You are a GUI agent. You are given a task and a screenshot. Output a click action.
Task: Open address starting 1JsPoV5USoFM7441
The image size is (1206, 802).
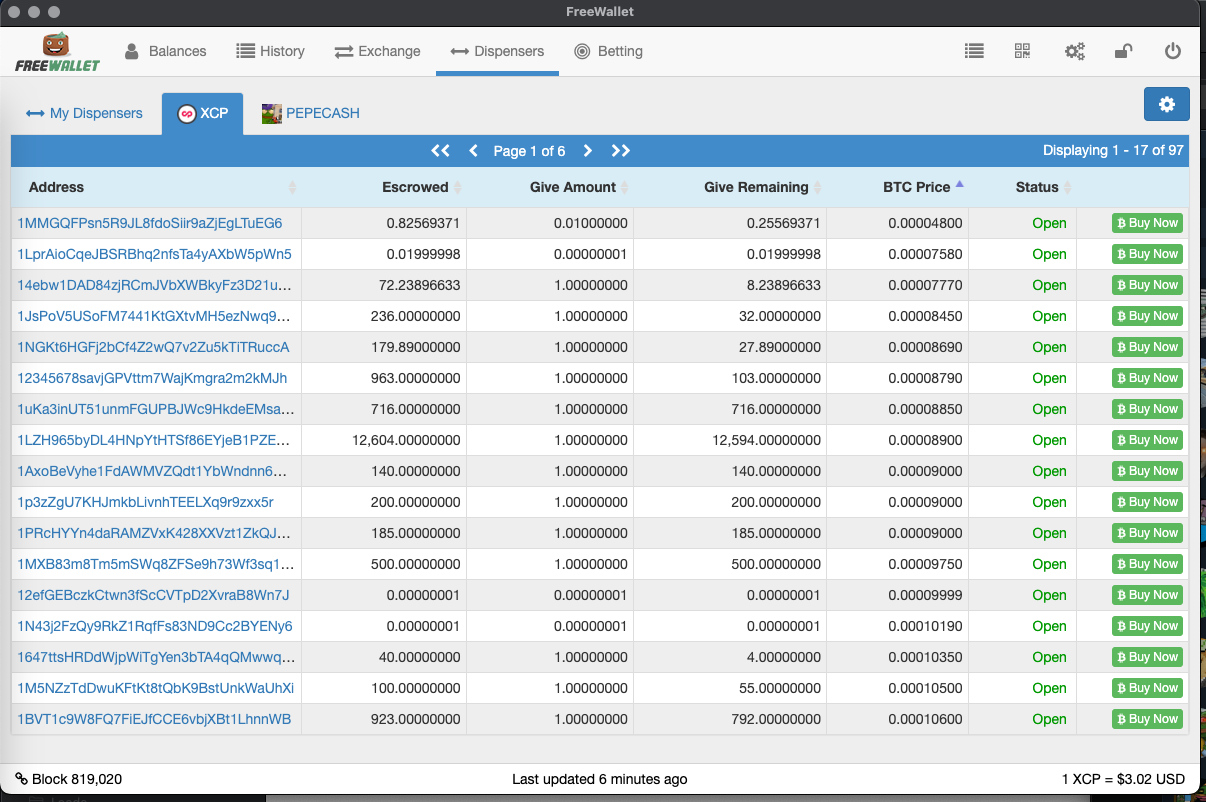coord(155,316)
